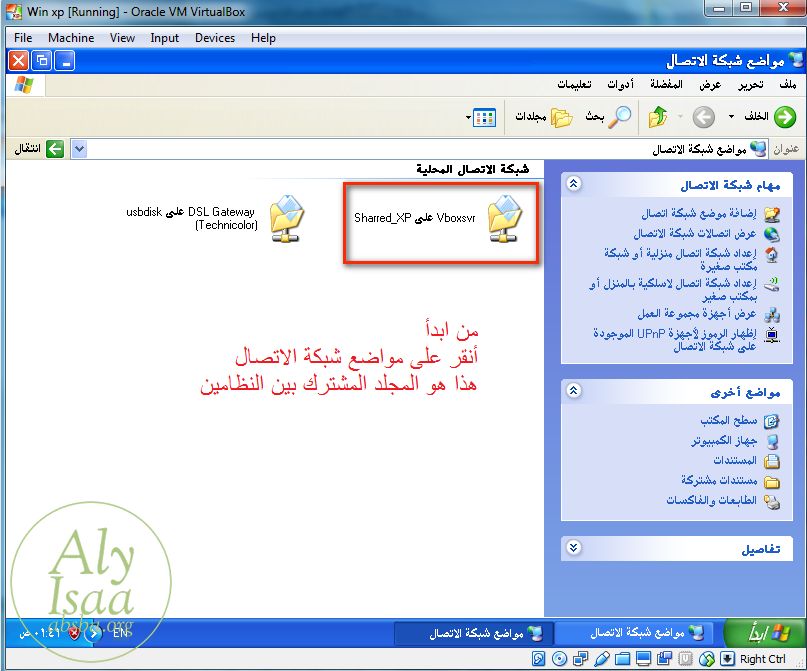Click the Up folder toolbar icon
Viewport: 807px width, 671px height.
click(657, 117)
